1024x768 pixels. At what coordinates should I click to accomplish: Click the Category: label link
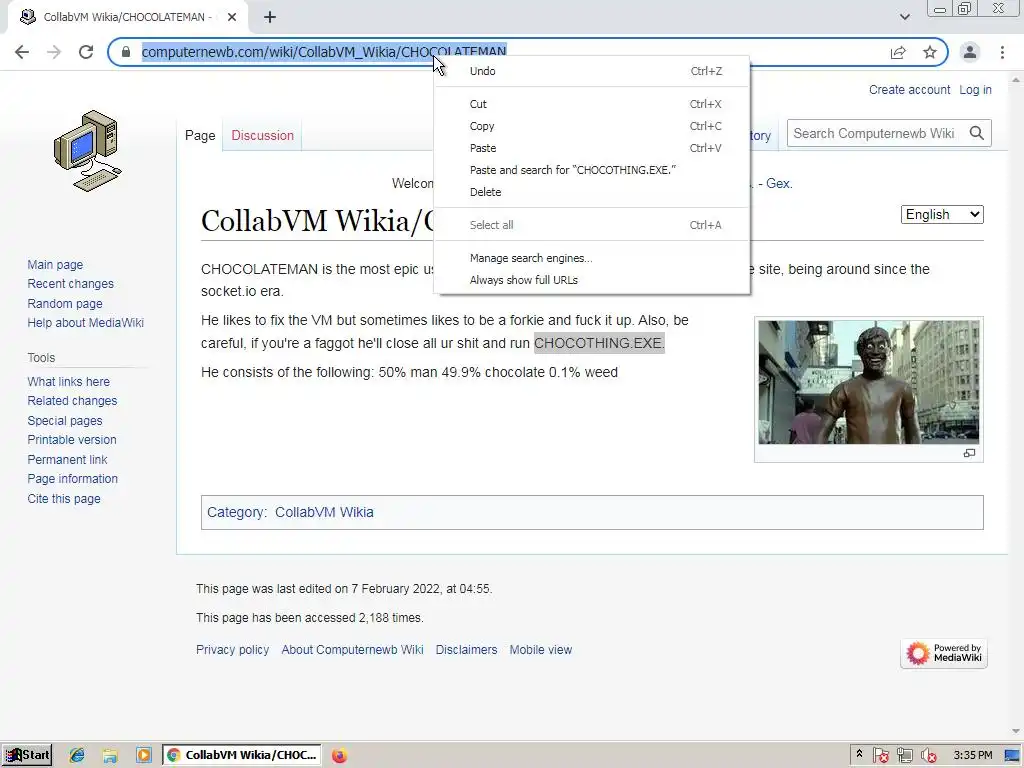coord(235,512)
